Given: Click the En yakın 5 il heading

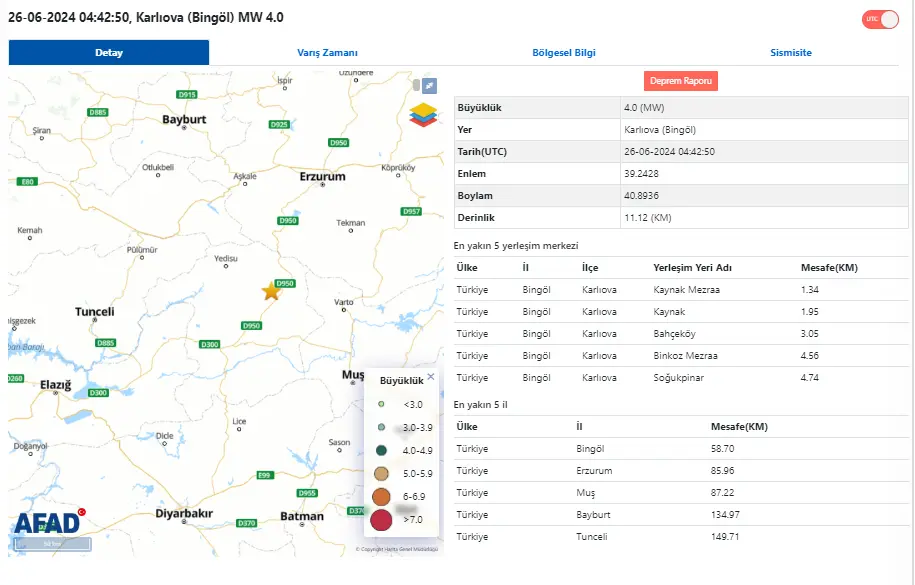Looking at the screenshot, I should click(x=480, y=405).
